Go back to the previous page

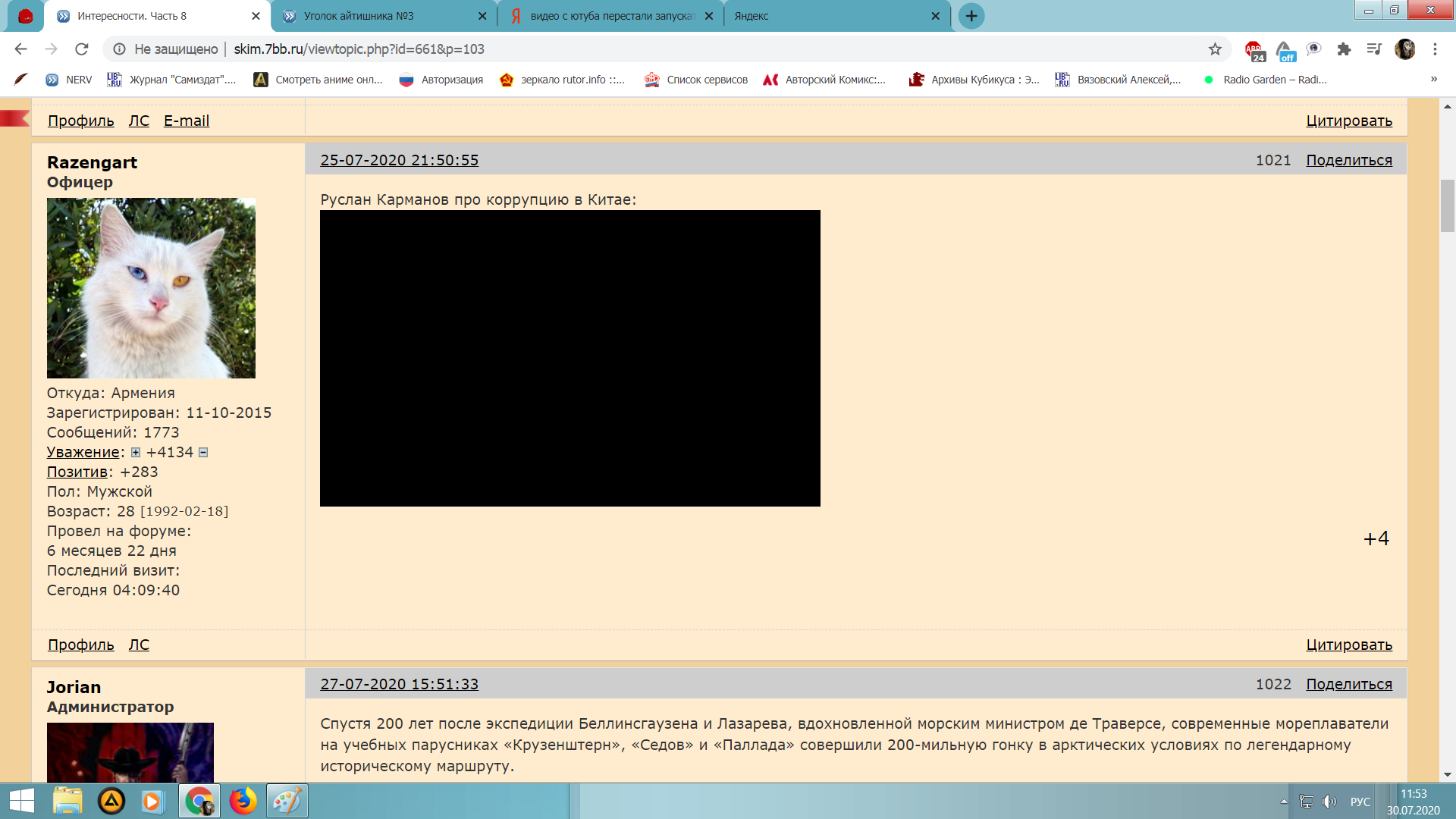(x=20, y=49)
